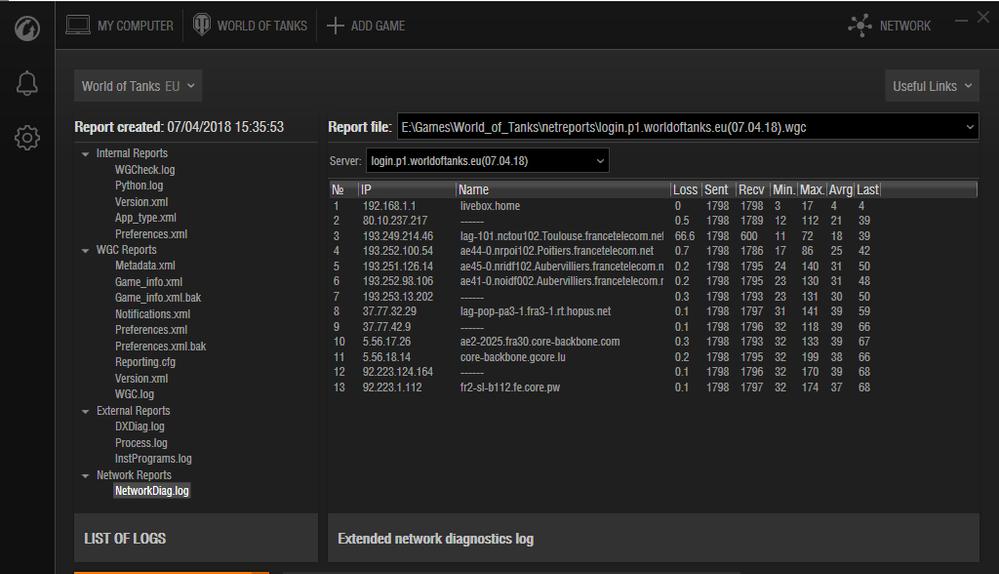Viewport: 999px width, 574px height.
Task: Click the Avrg column header
Action: coord(840,189)
